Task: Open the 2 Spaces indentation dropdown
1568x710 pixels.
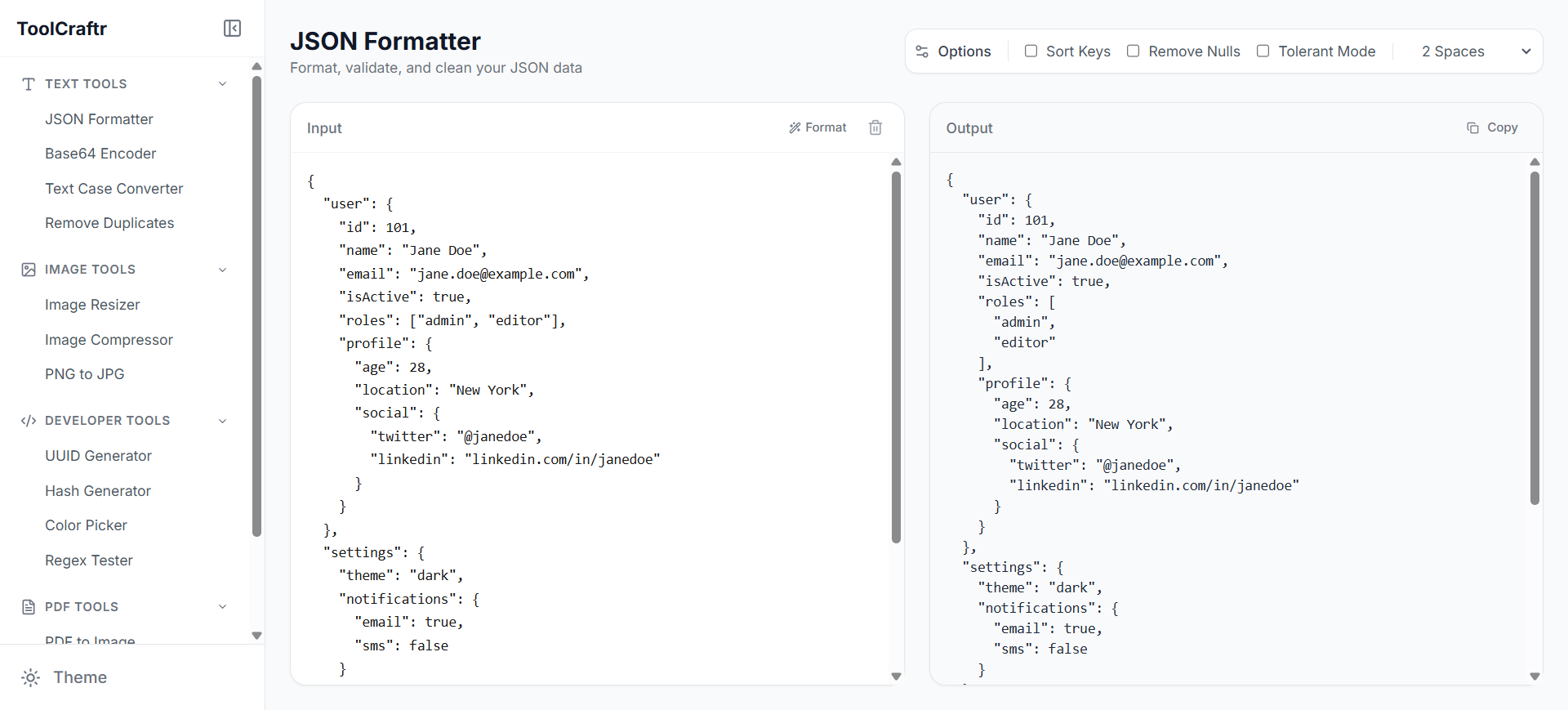Action: pyautogui.click(x=1476, y=51)
